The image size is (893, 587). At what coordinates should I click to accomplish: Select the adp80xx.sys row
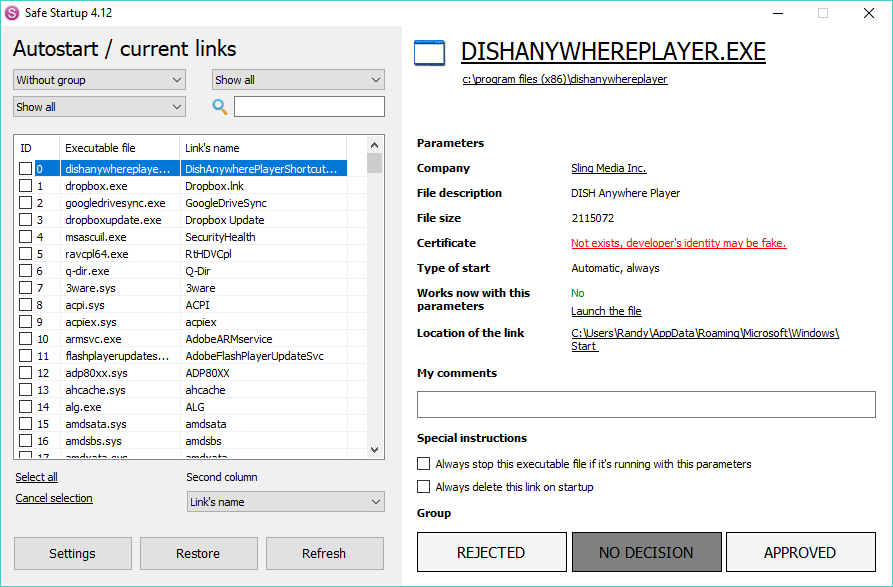[x=191, y=373]
